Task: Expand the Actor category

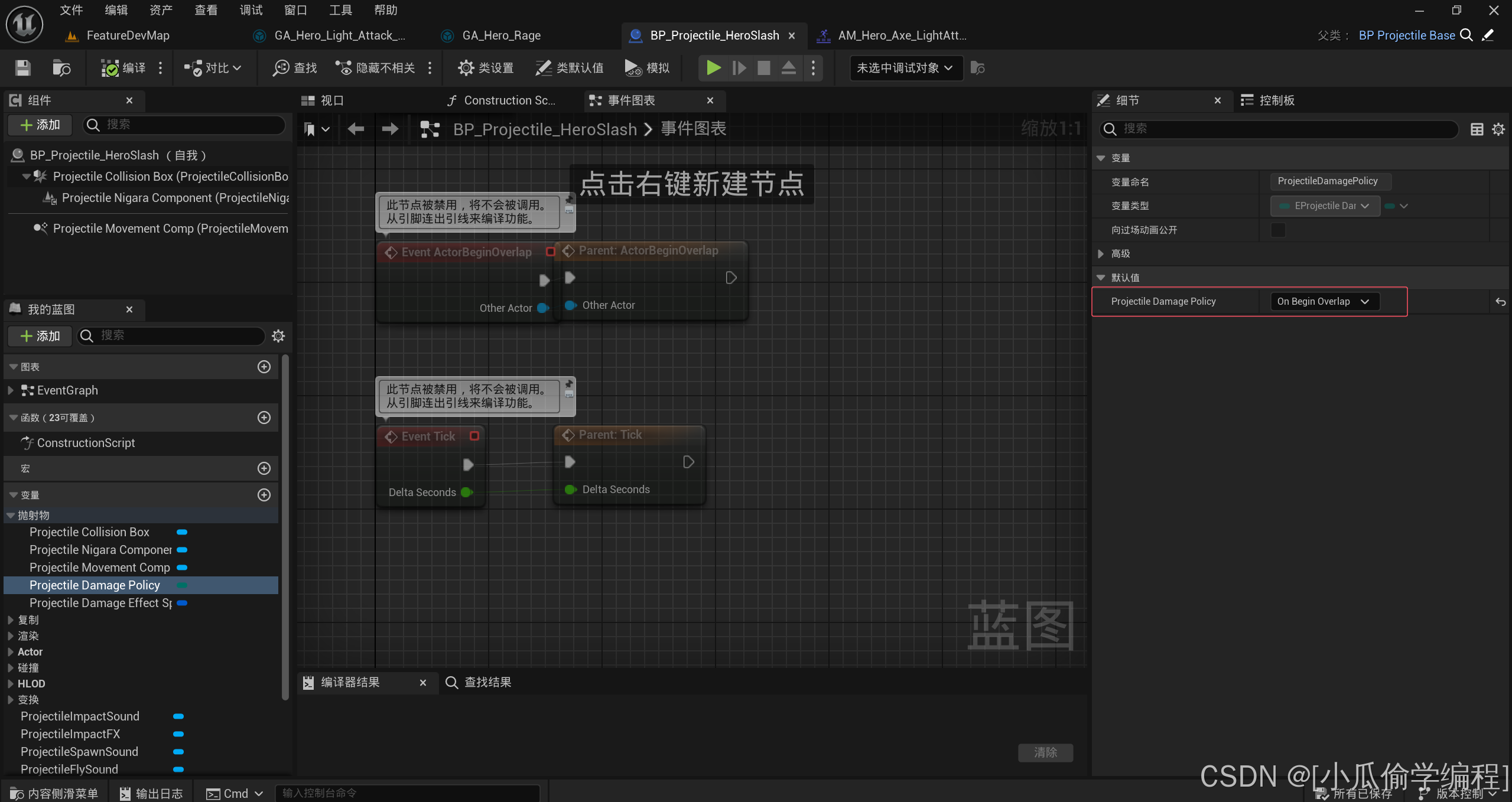Action: [10, 652]
